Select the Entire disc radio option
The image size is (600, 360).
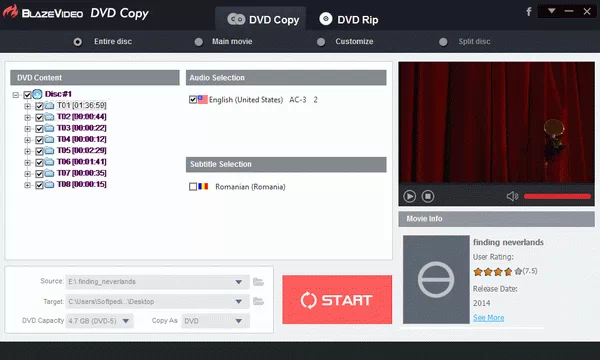78,42
